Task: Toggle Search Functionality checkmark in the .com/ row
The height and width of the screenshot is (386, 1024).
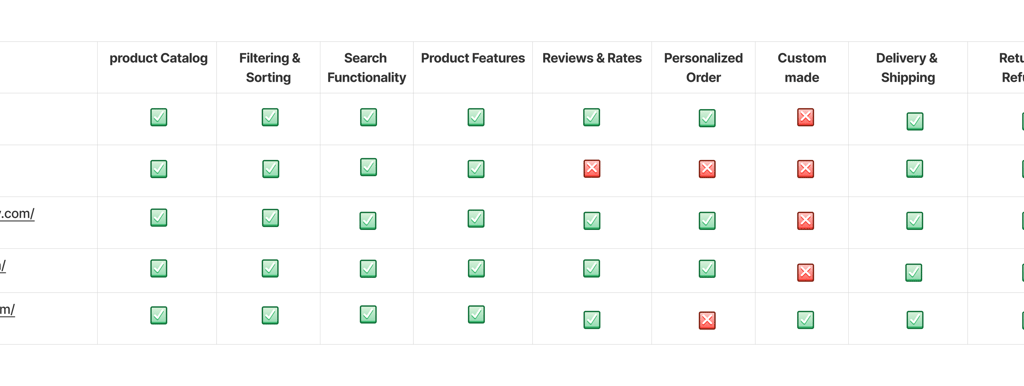Action: (x=368, y=221)
